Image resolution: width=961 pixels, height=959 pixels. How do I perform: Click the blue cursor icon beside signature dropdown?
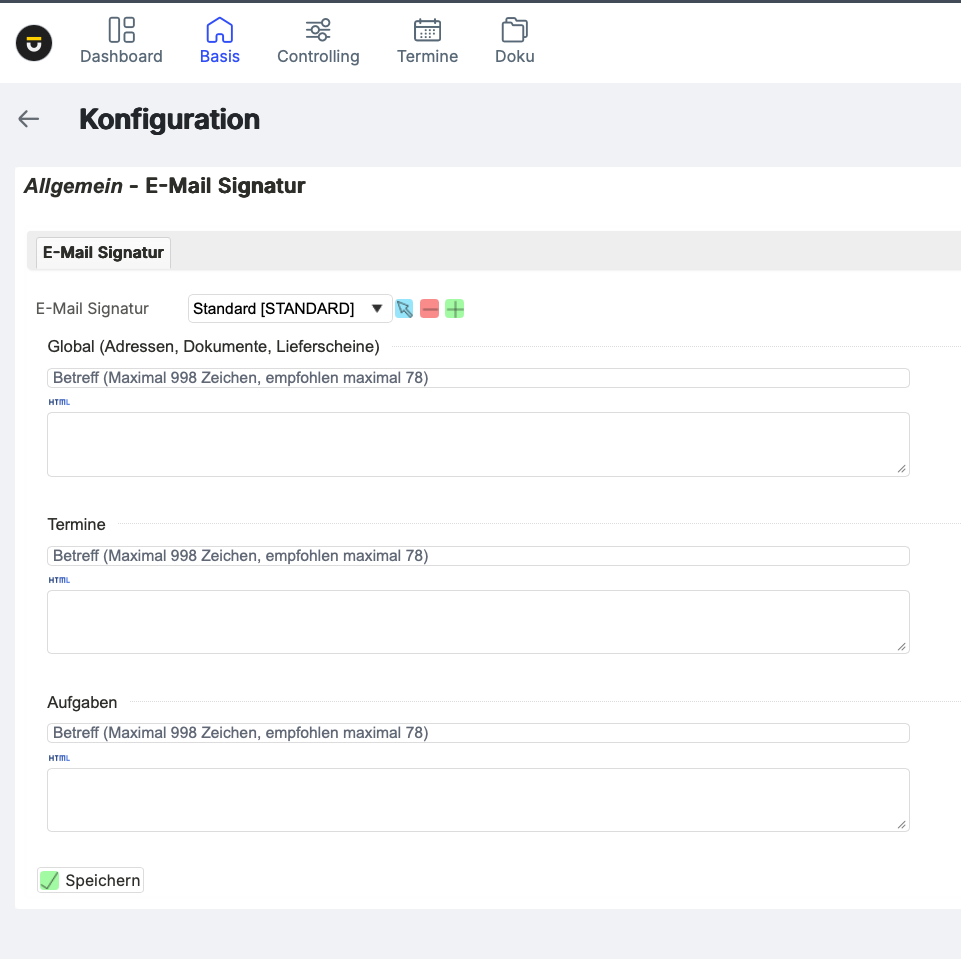point(404,309)
